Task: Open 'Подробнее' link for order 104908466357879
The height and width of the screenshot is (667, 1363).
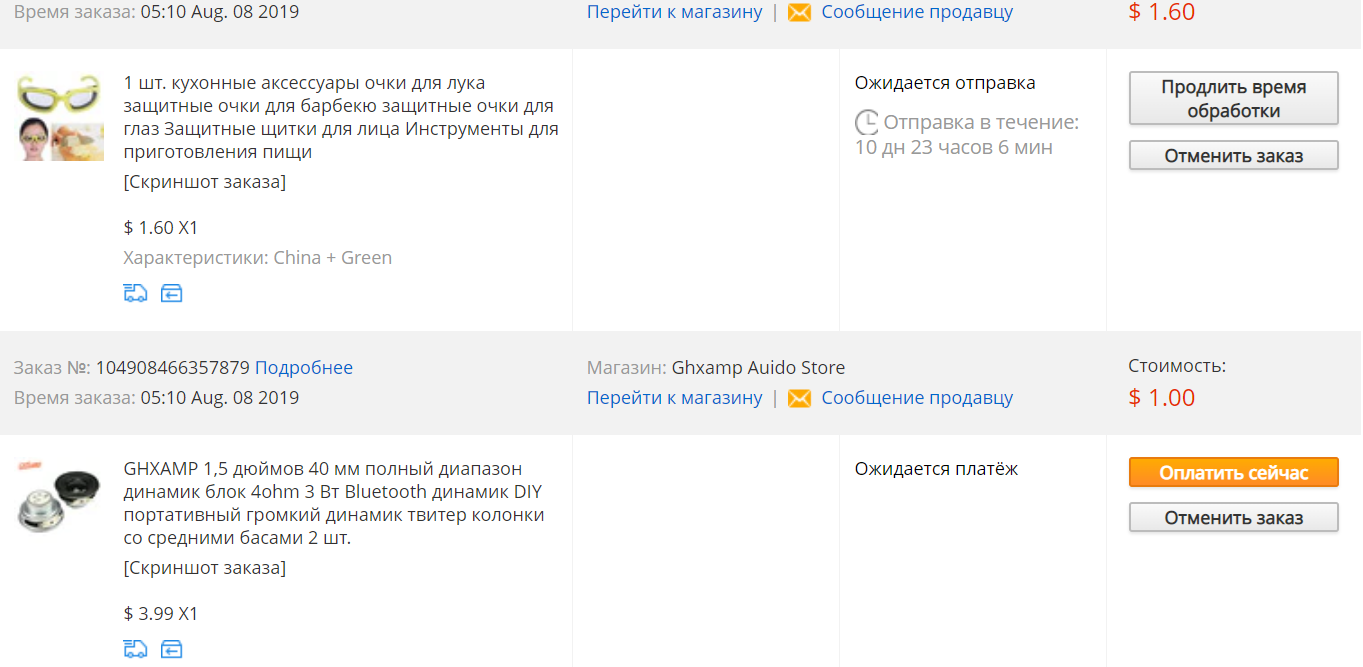Action: coord(304,368)
